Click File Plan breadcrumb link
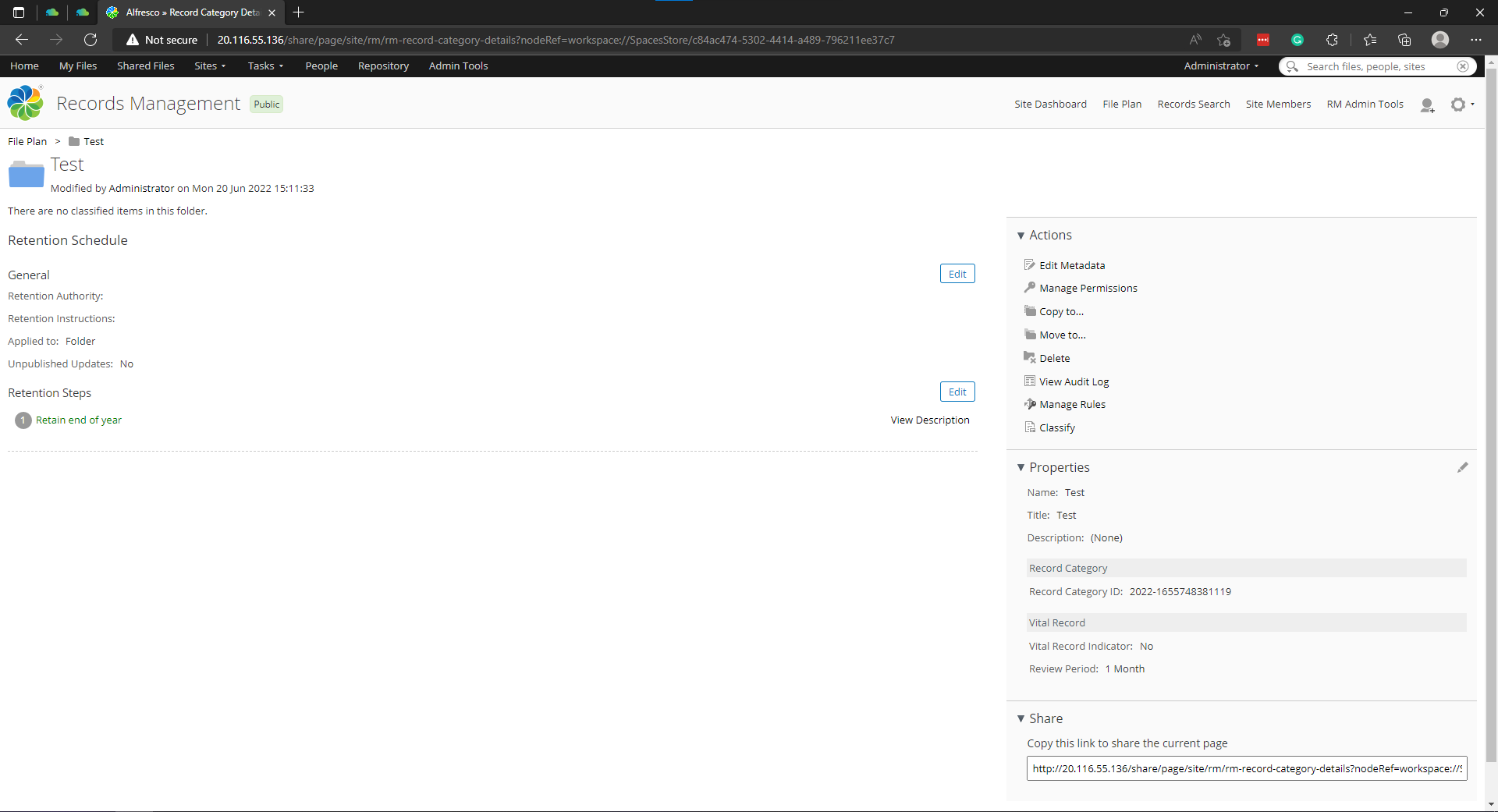Viewport: 1498px width, 812px height. 27,141
